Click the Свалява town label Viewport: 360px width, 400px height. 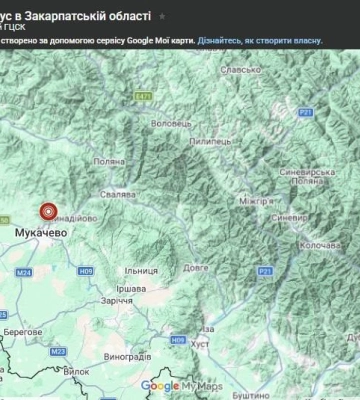(118, 194)
